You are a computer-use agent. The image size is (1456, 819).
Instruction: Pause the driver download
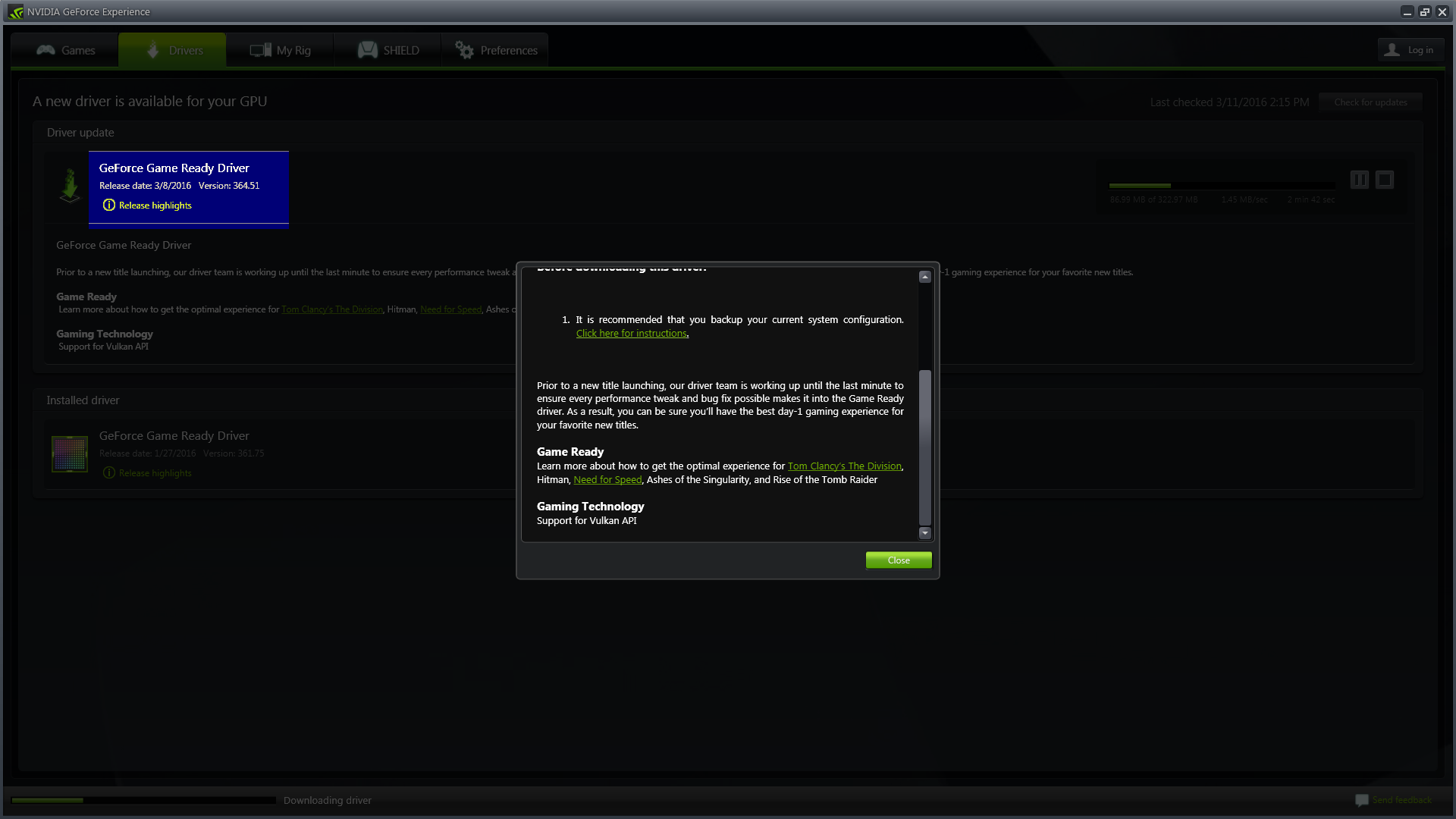point(1359,180)
